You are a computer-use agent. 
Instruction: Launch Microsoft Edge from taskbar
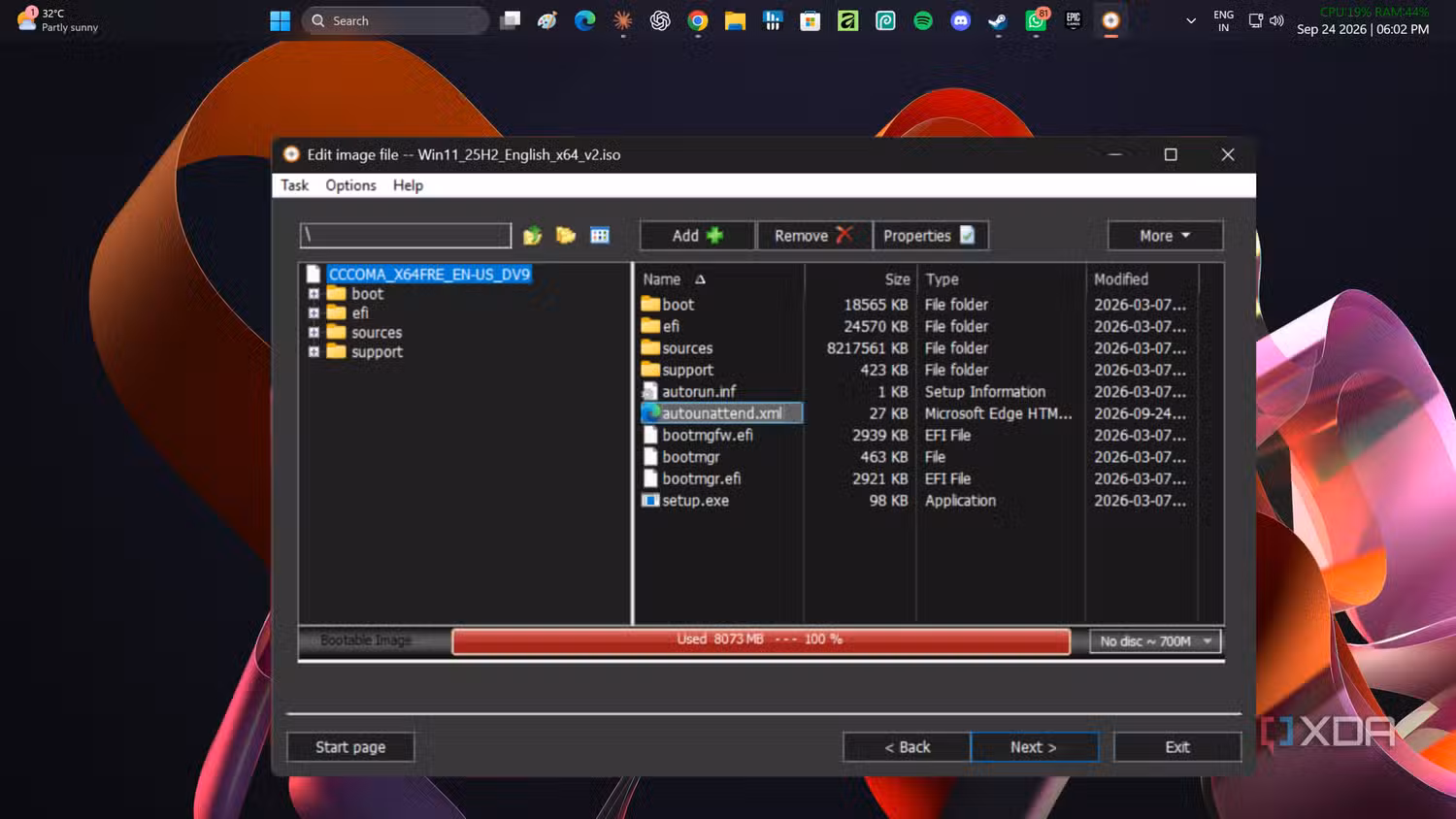coord(584,20)
